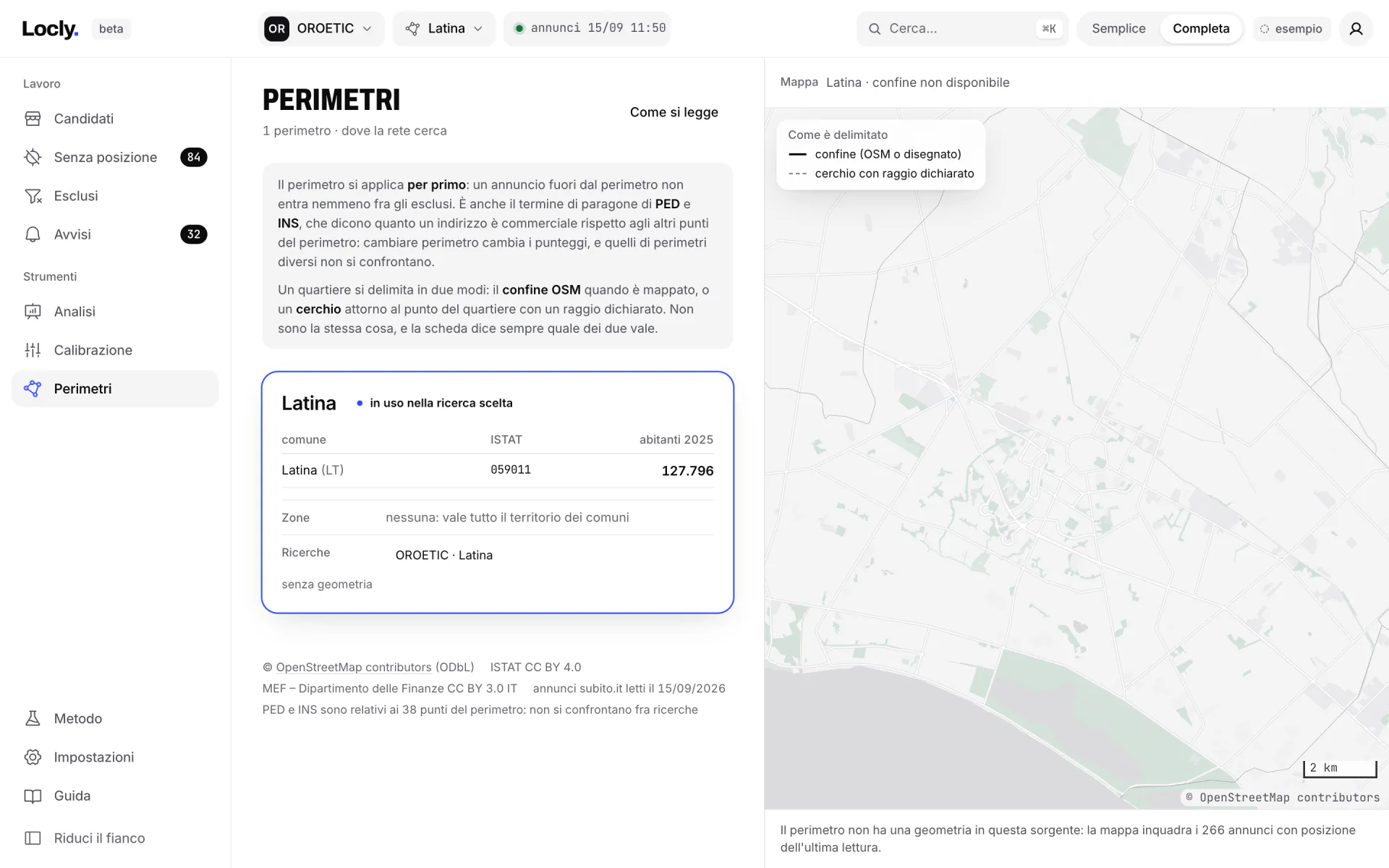Click ISTAT code 059011
The image size is (1389, 868).
[x=511, y=470]
